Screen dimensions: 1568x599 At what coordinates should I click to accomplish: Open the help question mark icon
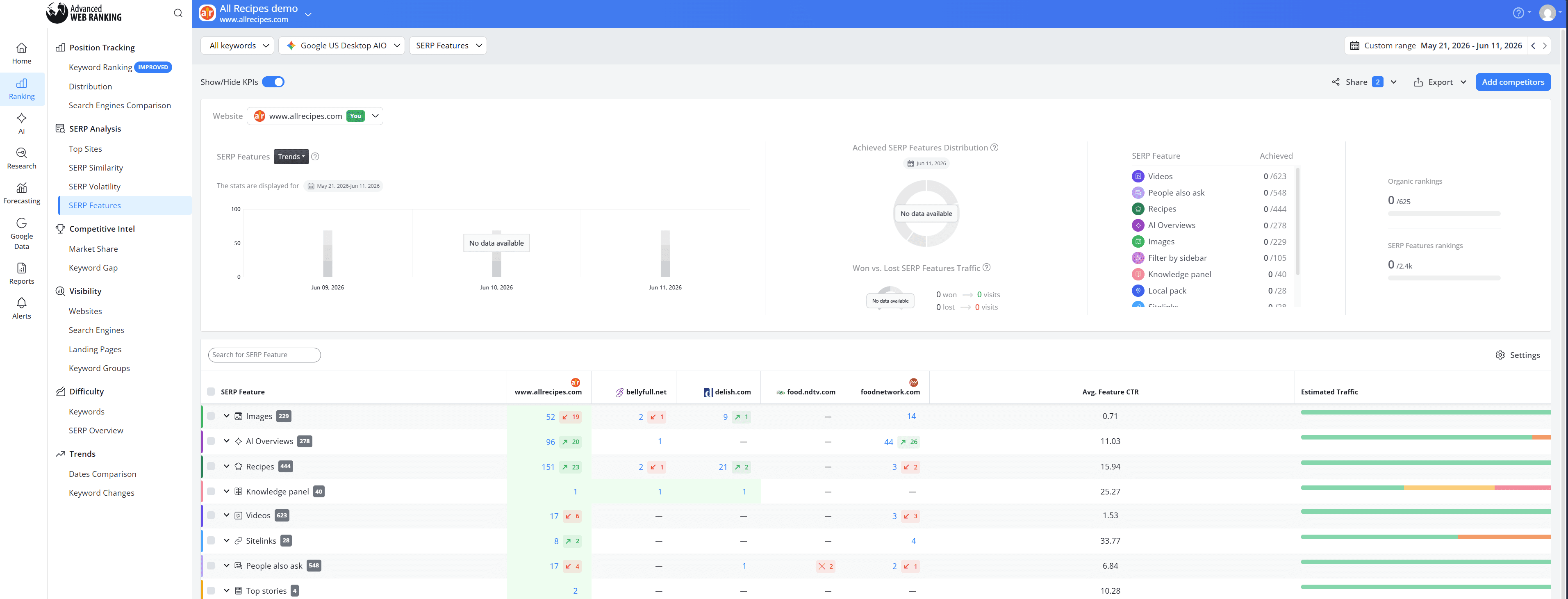[1518, 13]
